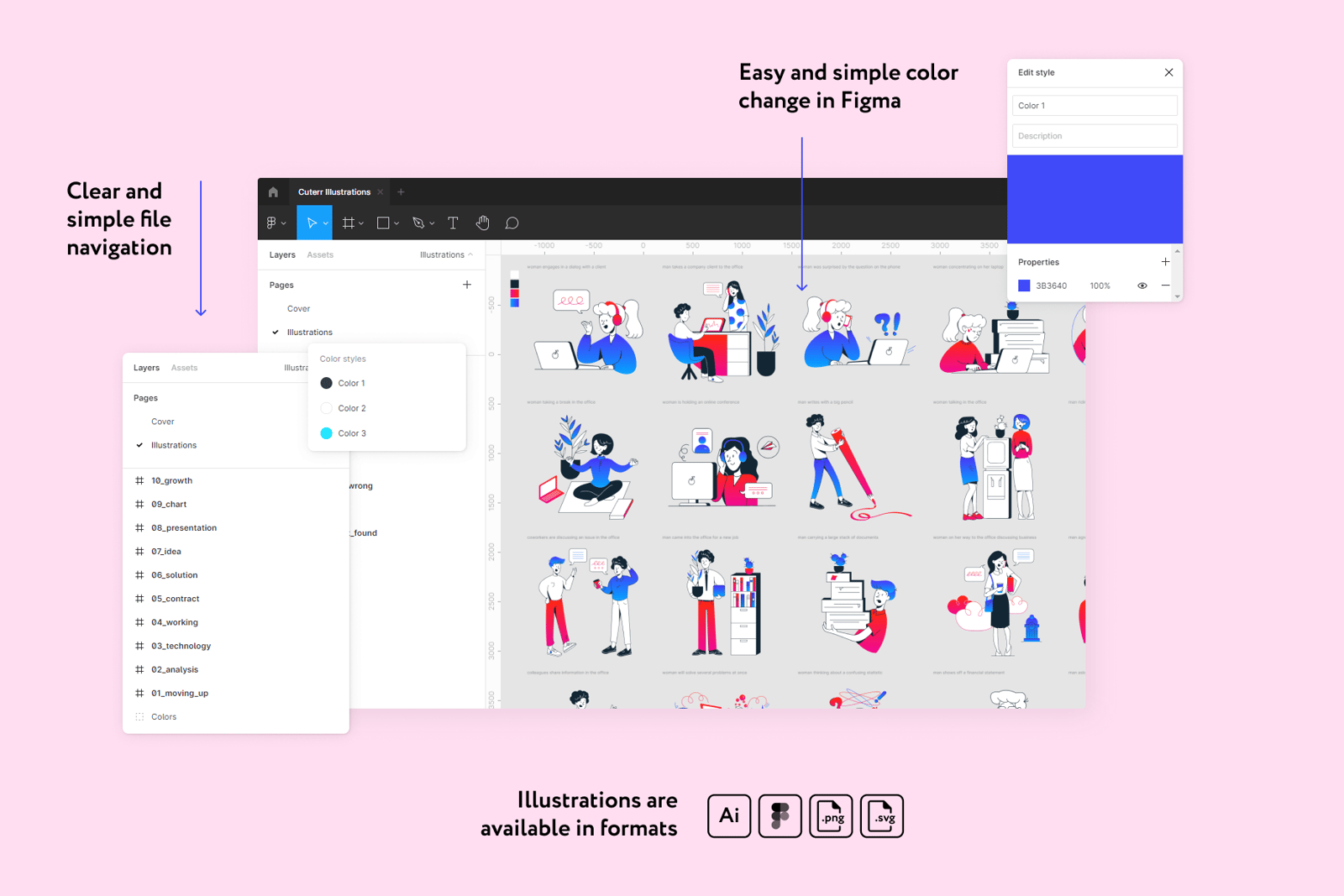Toggle visibility eye for fill 3B3640
Screen dimensions: 1344x896
pos(1142,286)
